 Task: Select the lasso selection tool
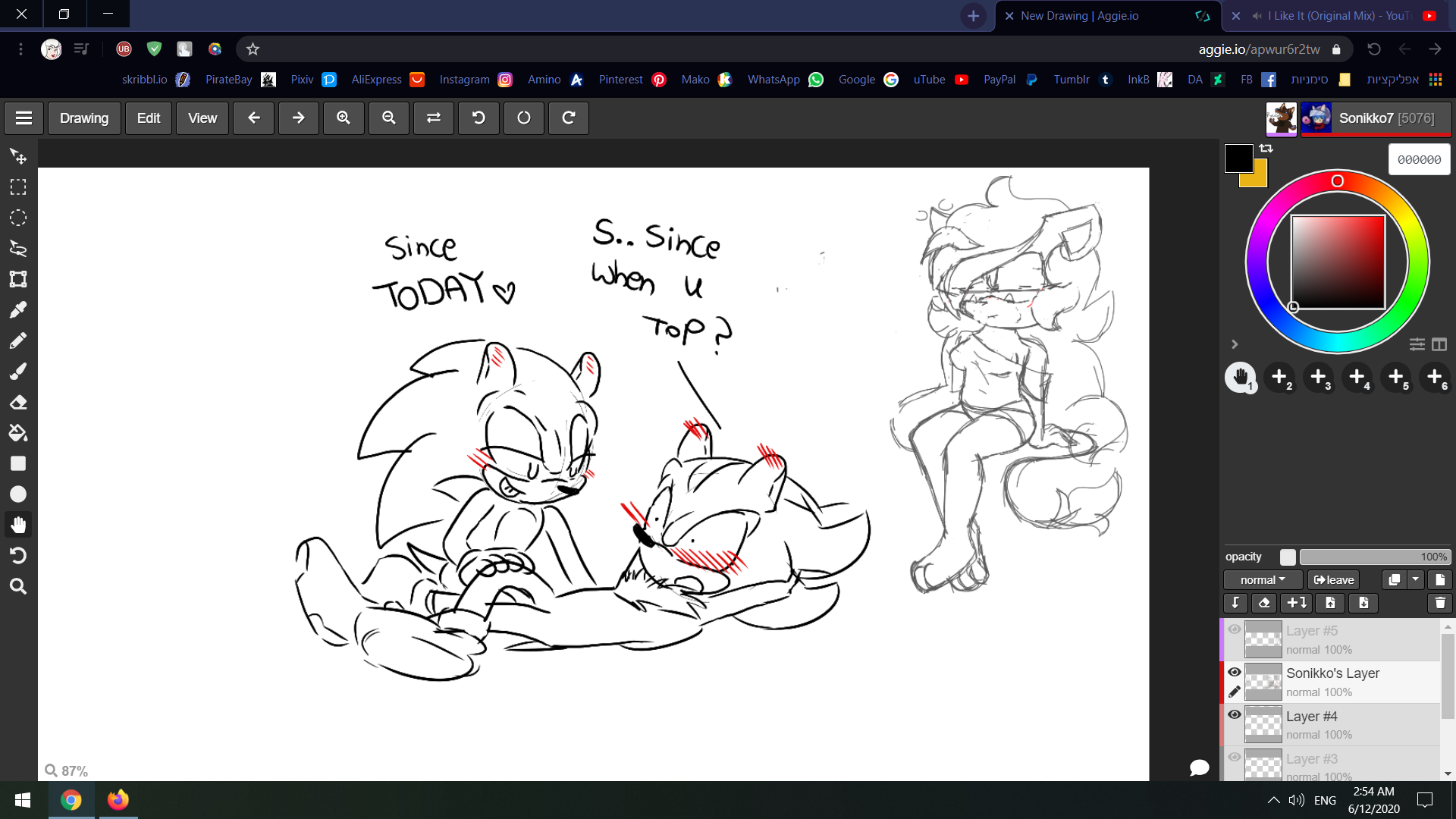pos(18,248)
